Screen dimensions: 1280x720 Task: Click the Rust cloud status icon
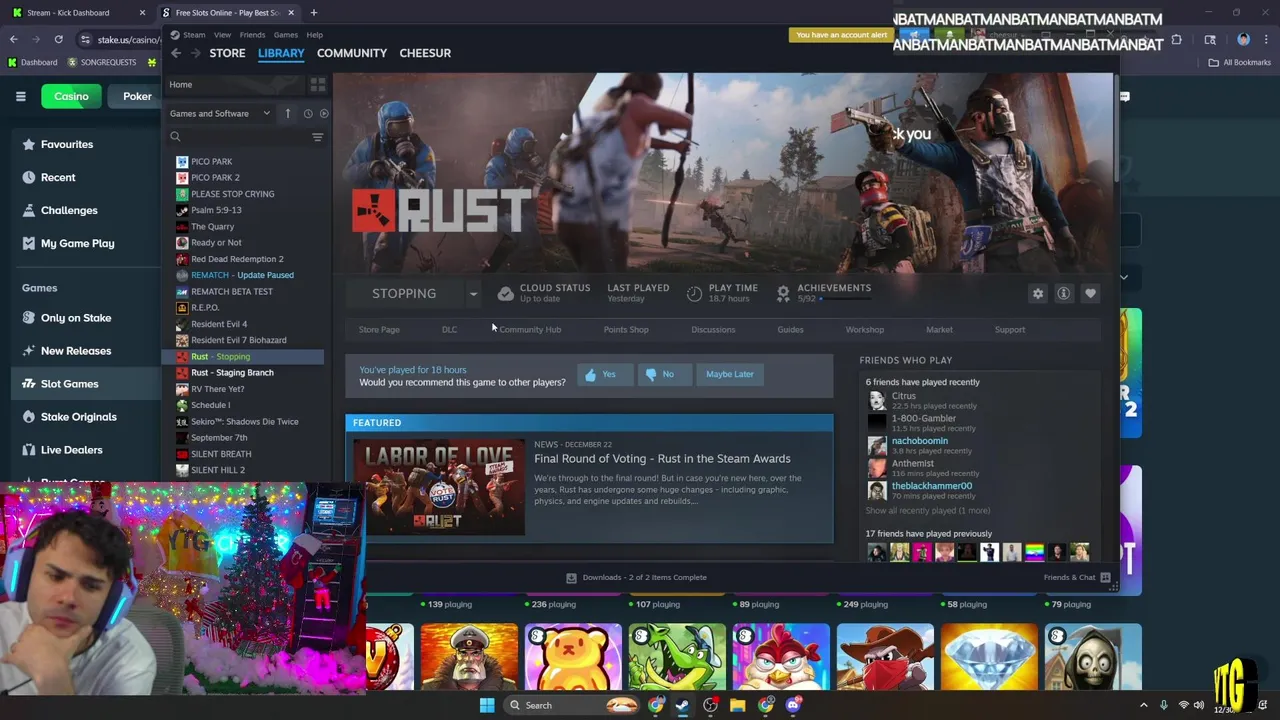(x=506, y=293)
